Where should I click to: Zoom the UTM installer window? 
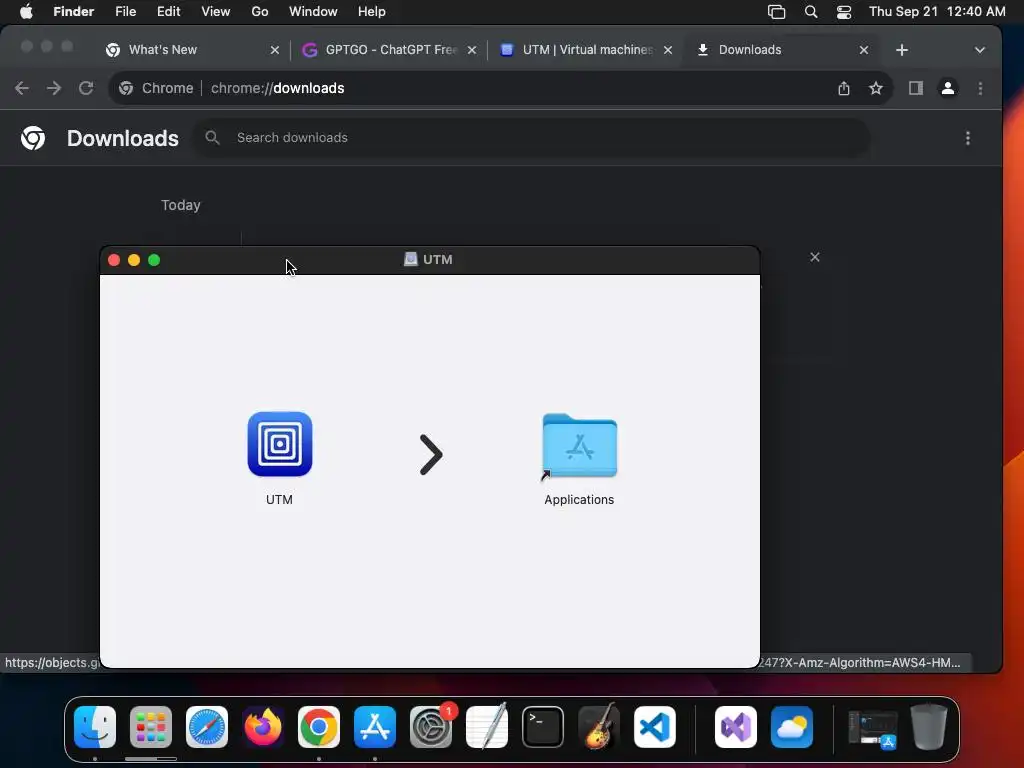154,260
